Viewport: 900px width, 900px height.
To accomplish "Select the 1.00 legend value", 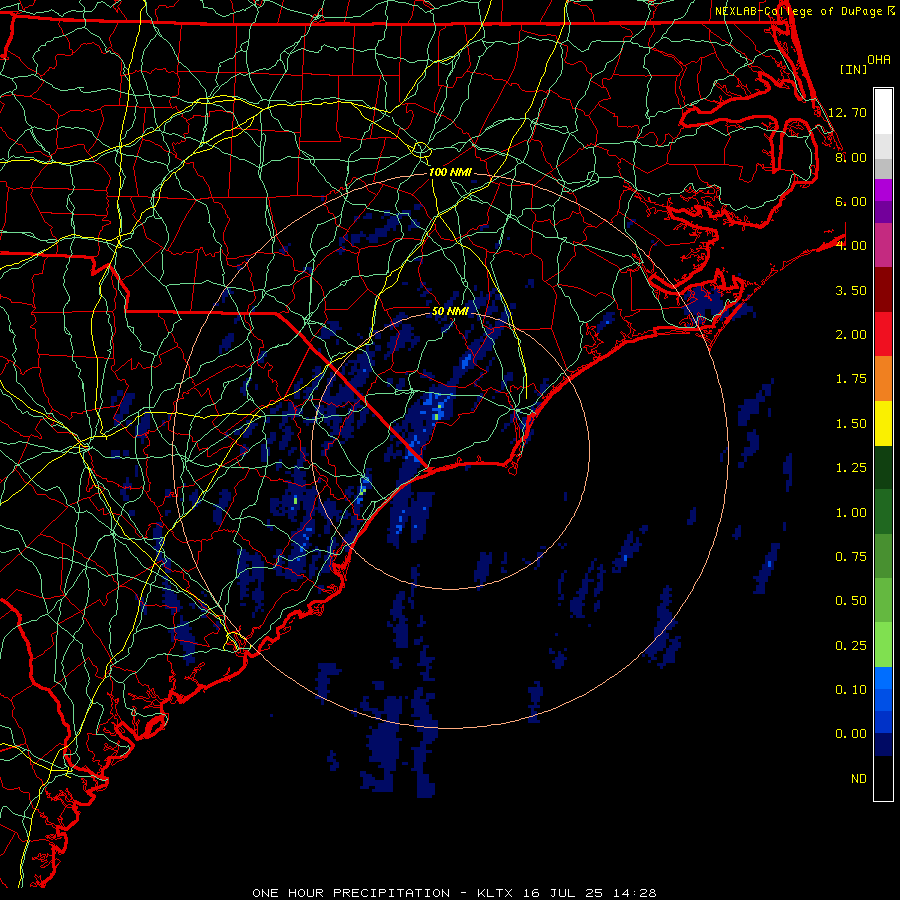I will click(851, 513).
